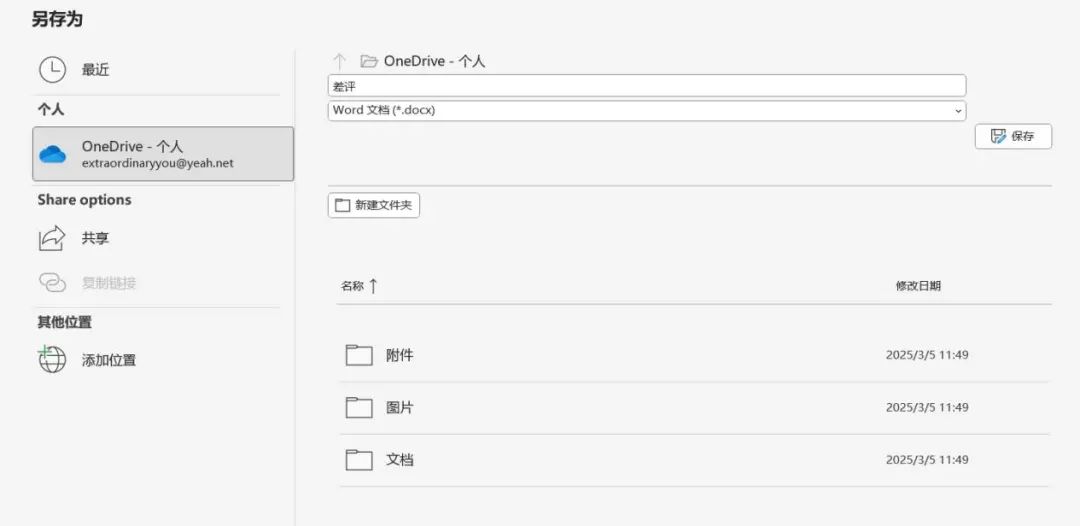
Task: Sort by the 修改日期 column header
Action: [918, 286]
